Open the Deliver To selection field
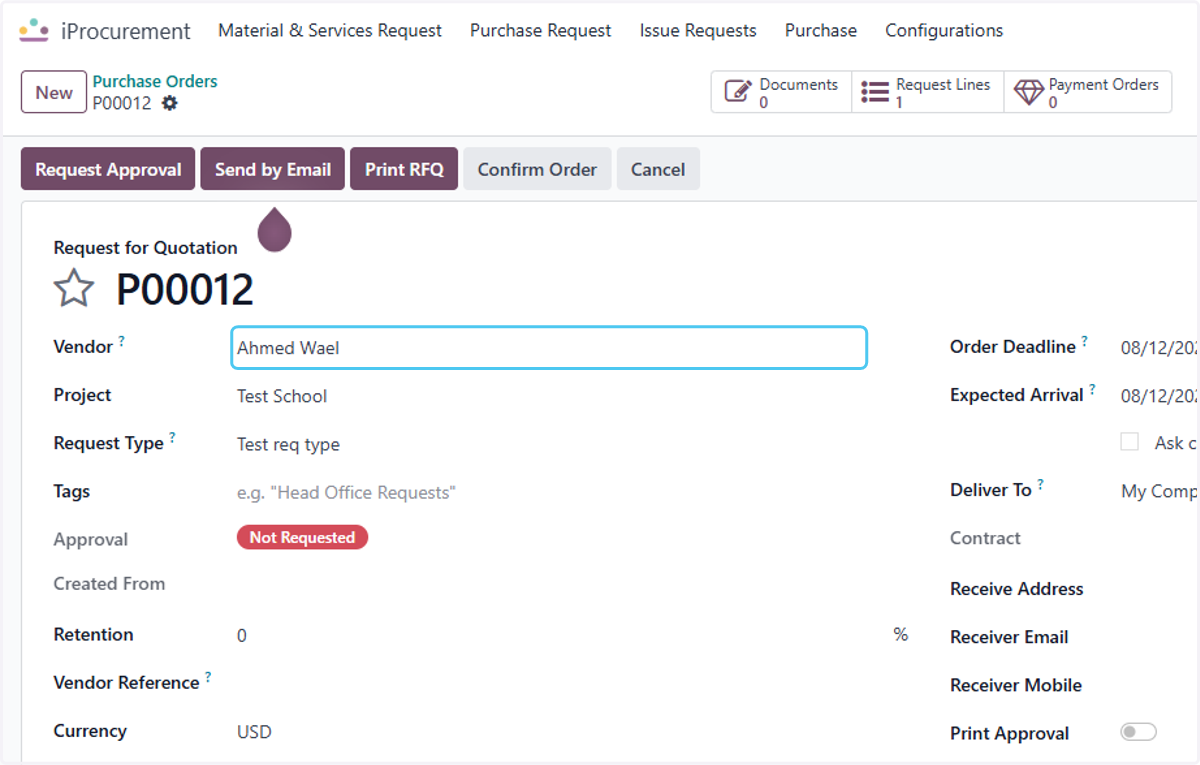Image resolution: width=1200 pixels, height=765 pixels. pos(1159,491)
